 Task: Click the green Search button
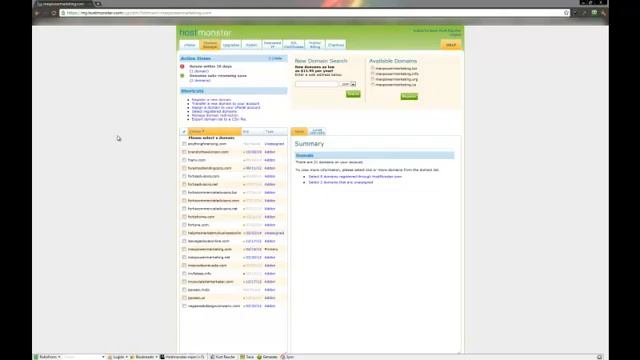353,94
